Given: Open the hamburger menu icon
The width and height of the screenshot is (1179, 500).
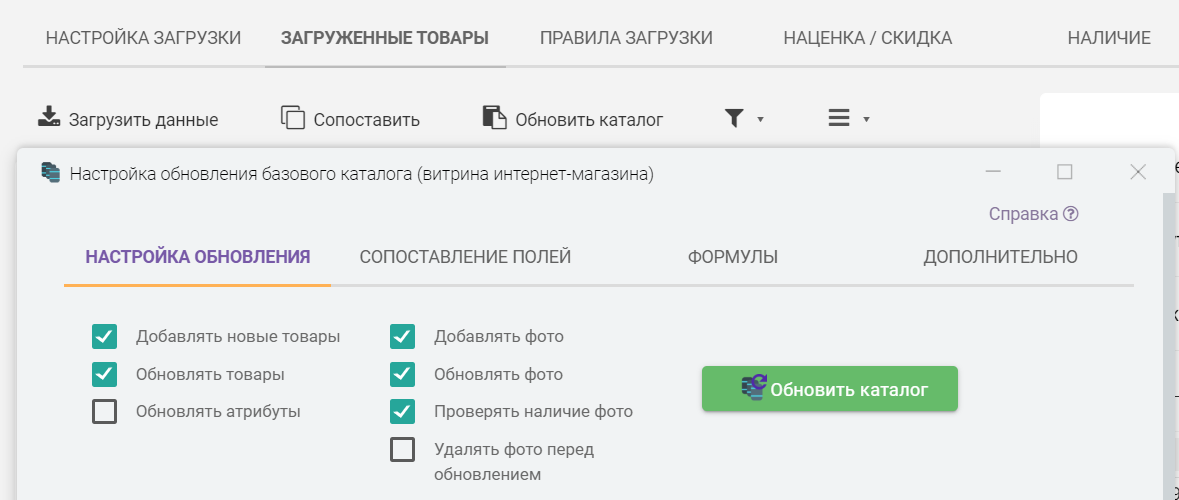Looking at the screenshot, I should click(x=839, y=118).
